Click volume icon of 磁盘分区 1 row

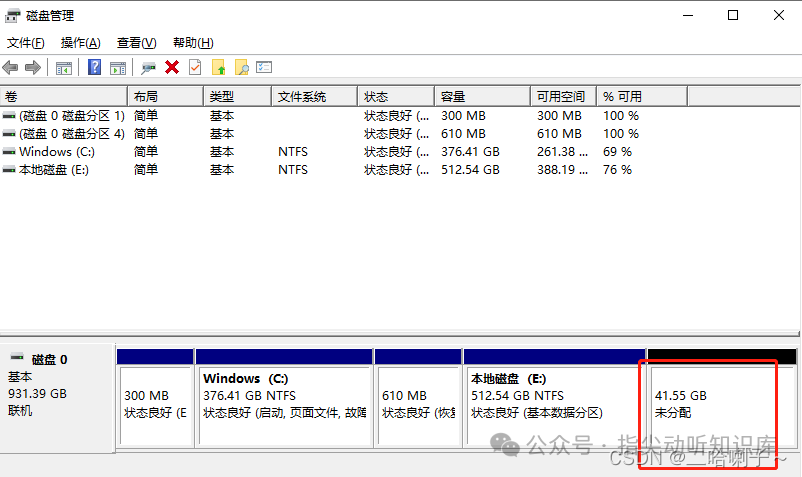[x=9, y=116]
